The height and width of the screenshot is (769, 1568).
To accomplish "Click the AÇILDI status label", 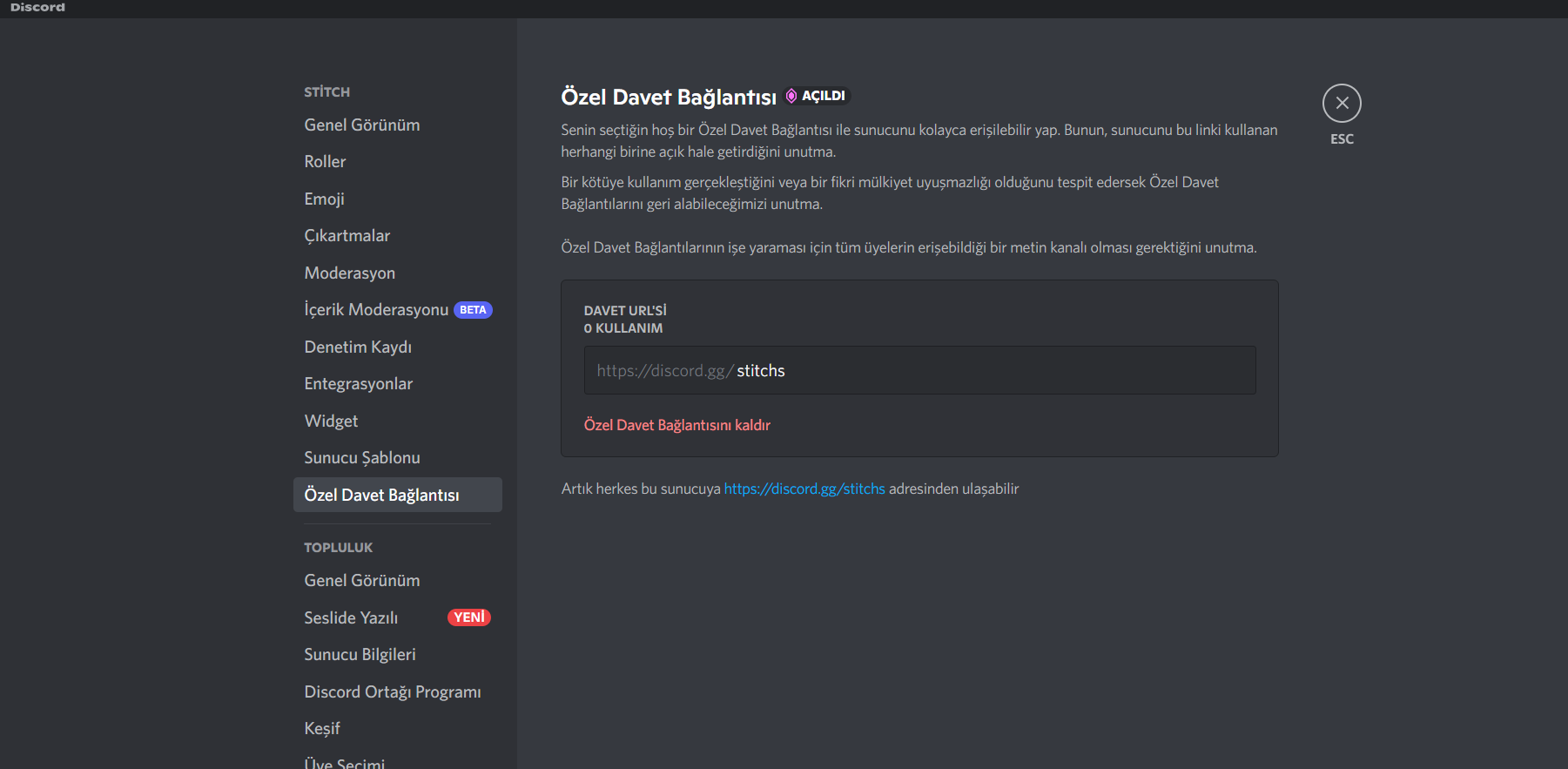I will point(823,96).
